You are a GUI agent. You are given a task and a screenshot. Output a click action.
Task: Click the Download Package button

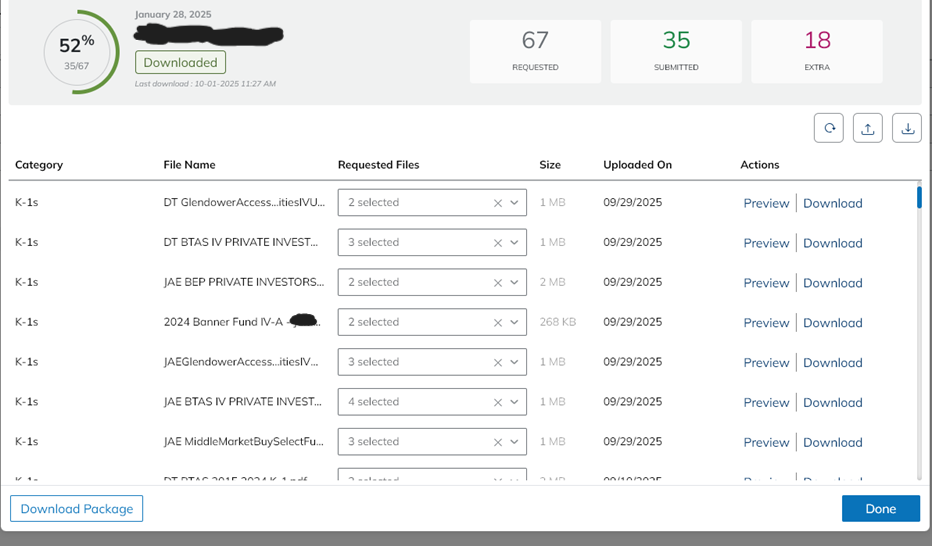[77, 509]
